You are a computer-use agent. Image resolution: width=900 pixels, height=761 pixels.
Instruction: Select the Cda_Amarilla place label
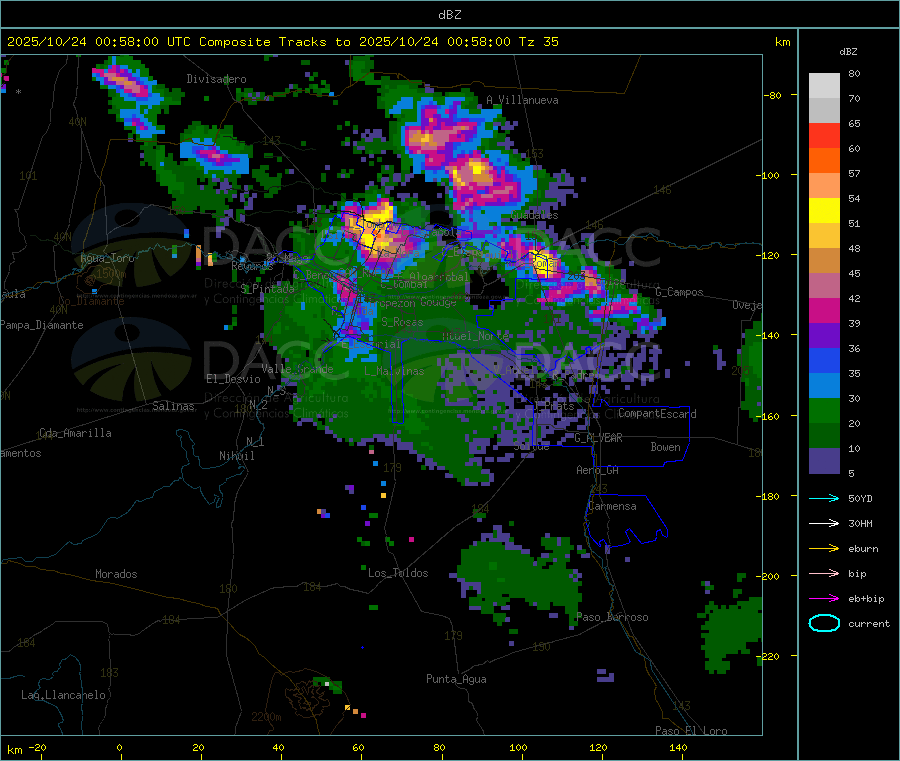click(75, 433)
